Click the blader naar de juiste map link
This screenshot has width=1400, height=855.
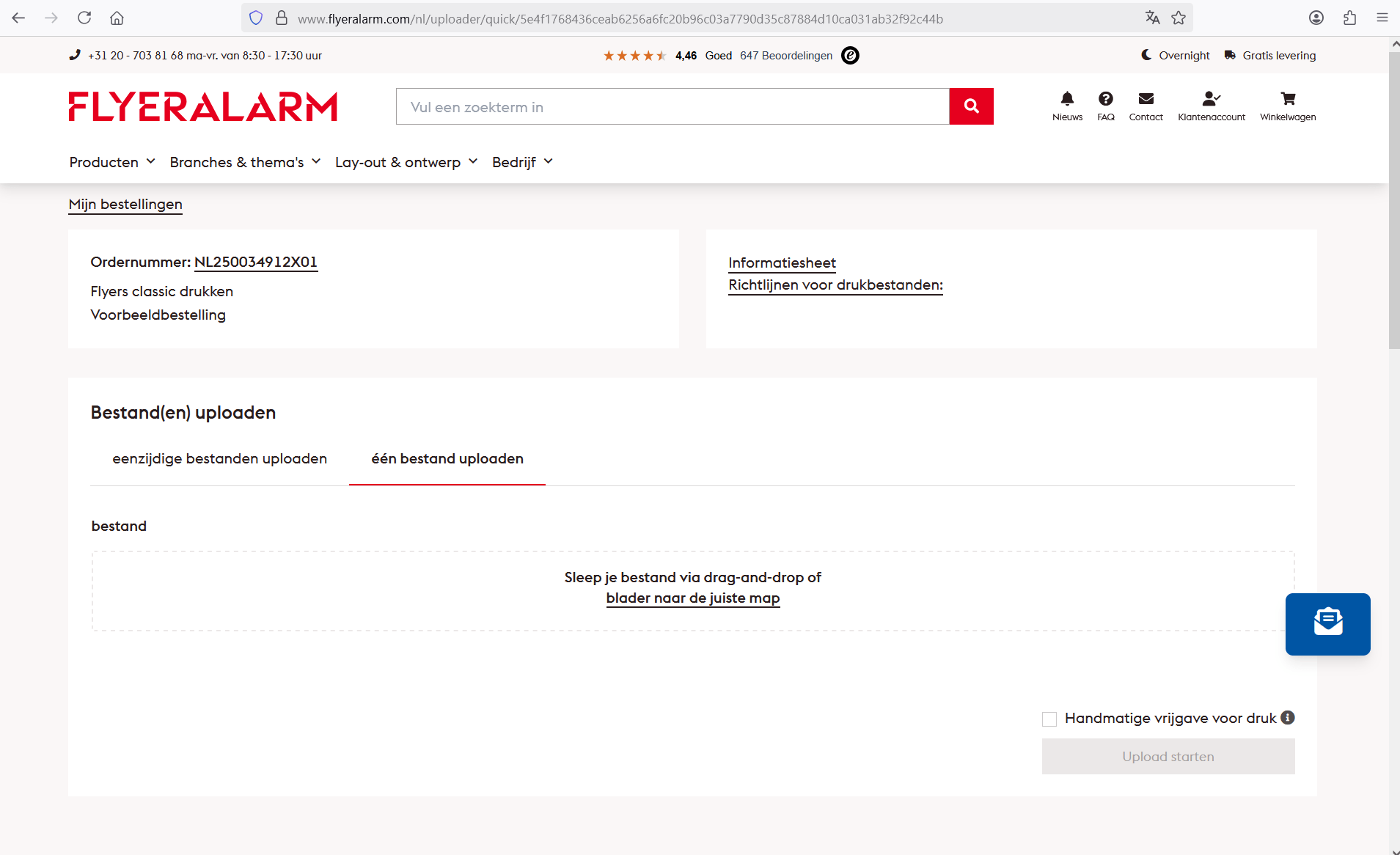tap(692, 598)
